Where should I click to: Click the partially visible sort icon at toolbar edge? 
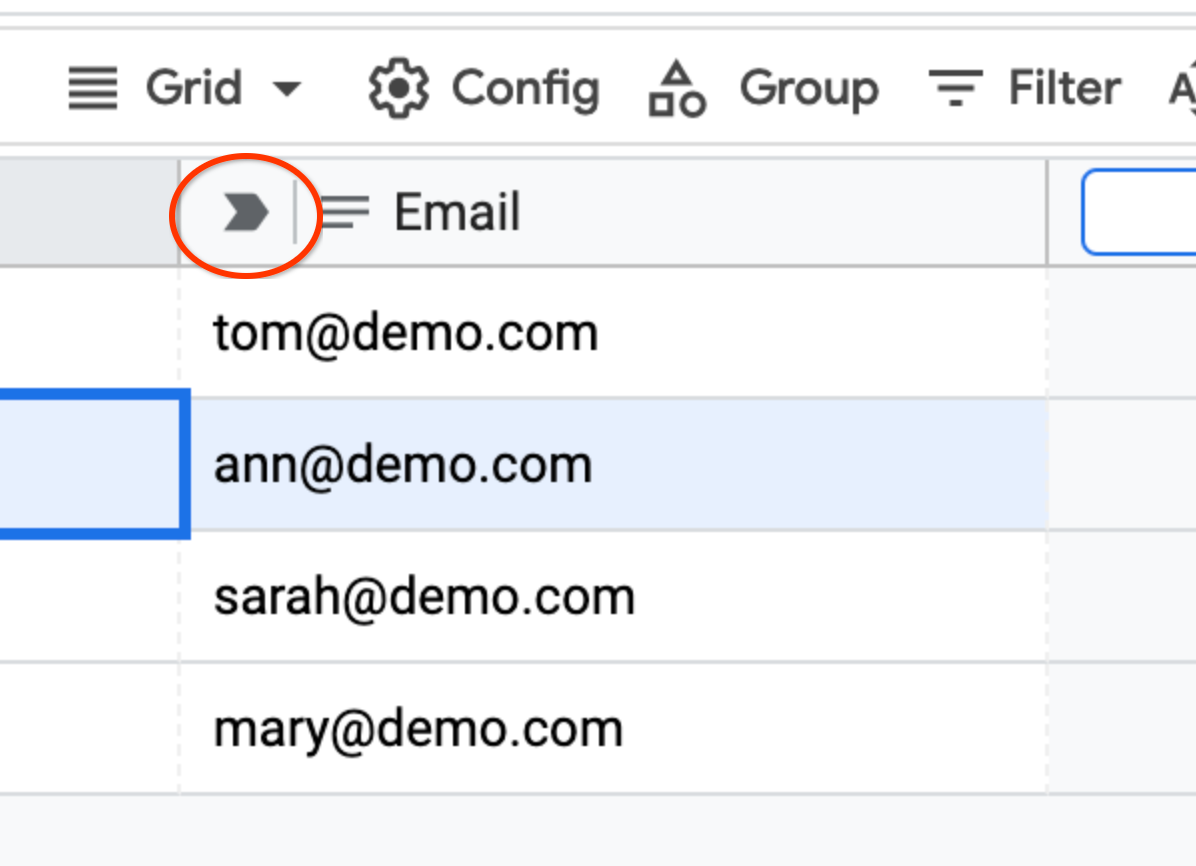(x=1186, y=87)
